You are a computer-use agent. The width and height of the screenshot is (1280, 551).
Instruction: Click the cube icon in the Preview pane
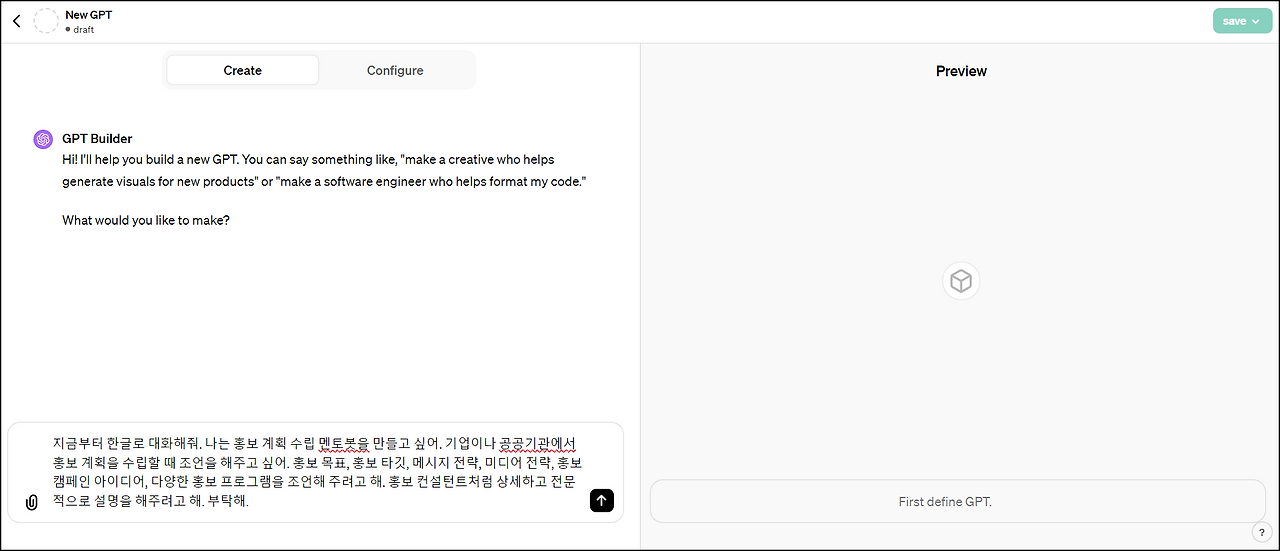coord(961,281)
